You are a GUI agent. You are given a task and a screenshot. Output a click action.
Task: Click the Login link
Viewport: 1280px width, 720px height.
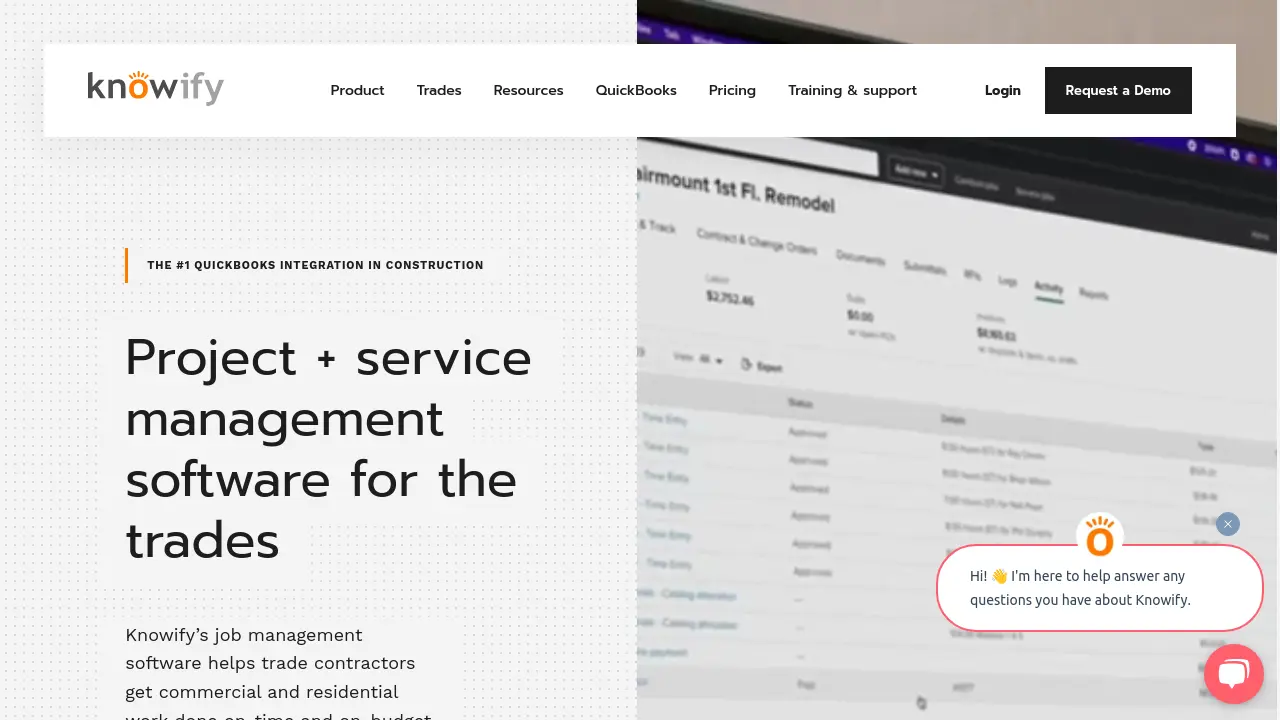(x=1002, y=90)
